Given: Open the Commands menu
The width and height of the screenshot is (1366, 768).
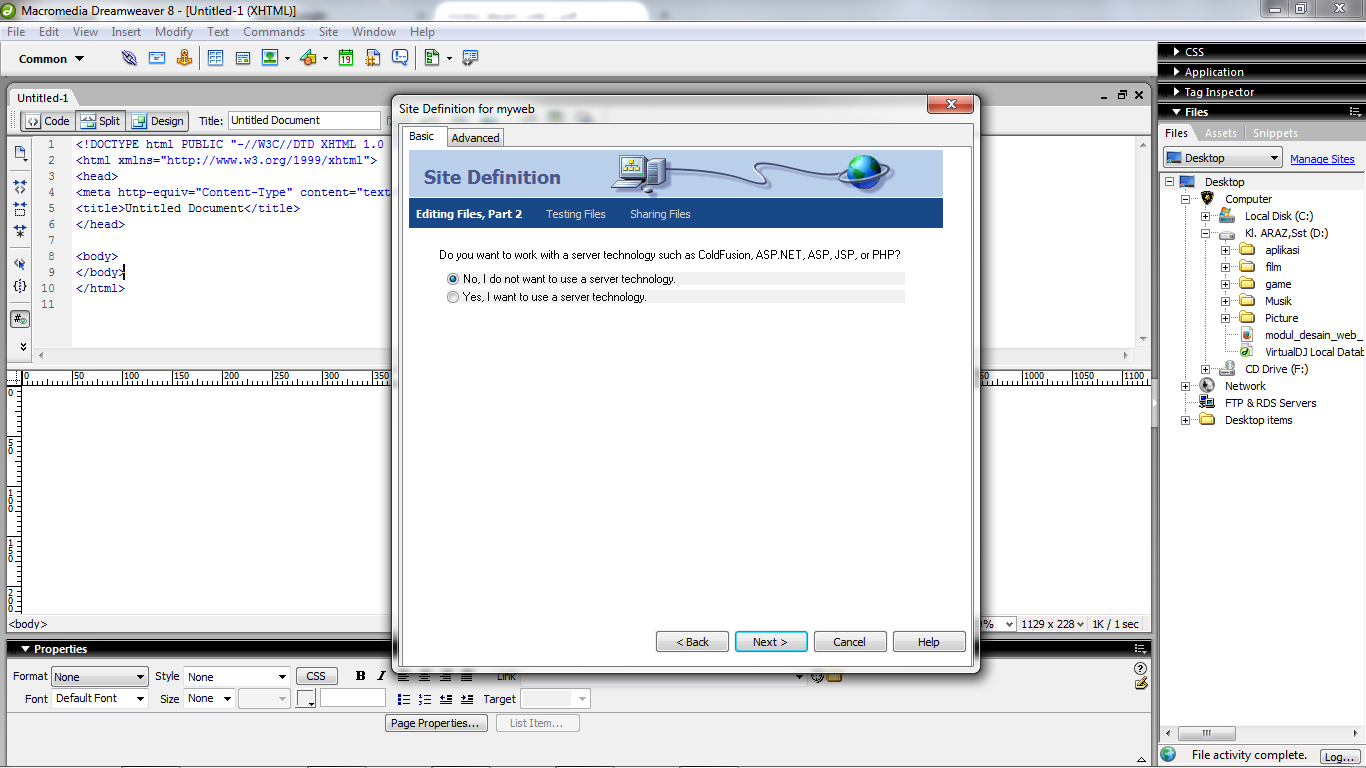Looking at the screenshot, I should (274, 32).
